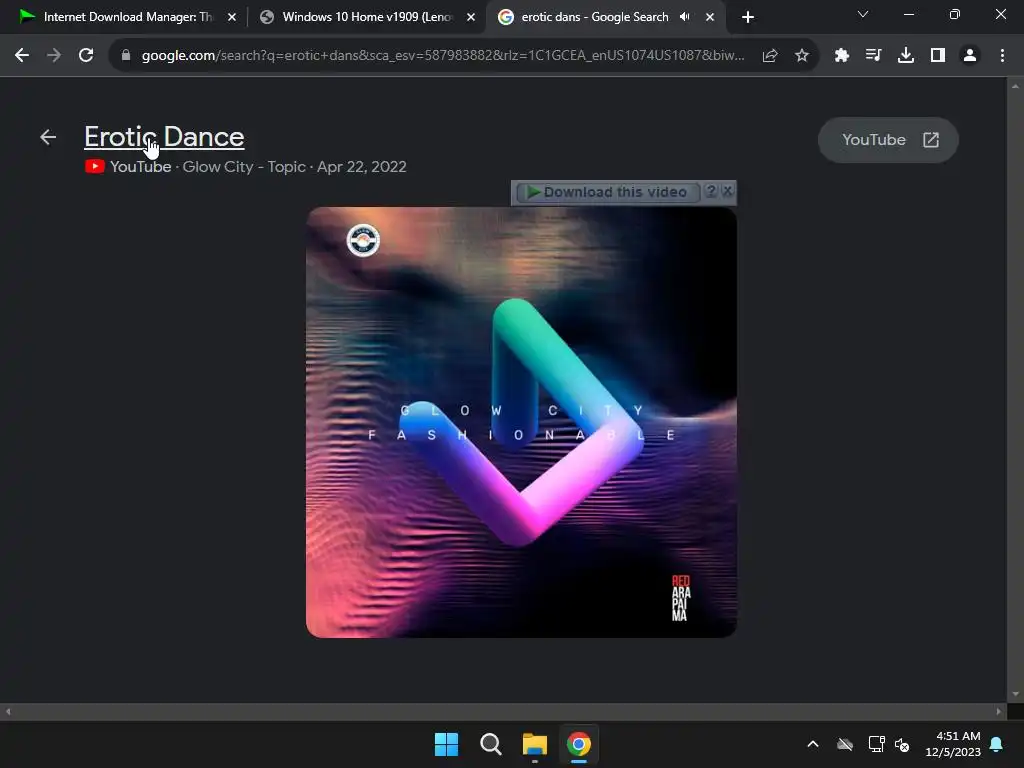Close the Google Search tab
Image resolution: width=1024 pixels, height=768 pixels.
710,17
